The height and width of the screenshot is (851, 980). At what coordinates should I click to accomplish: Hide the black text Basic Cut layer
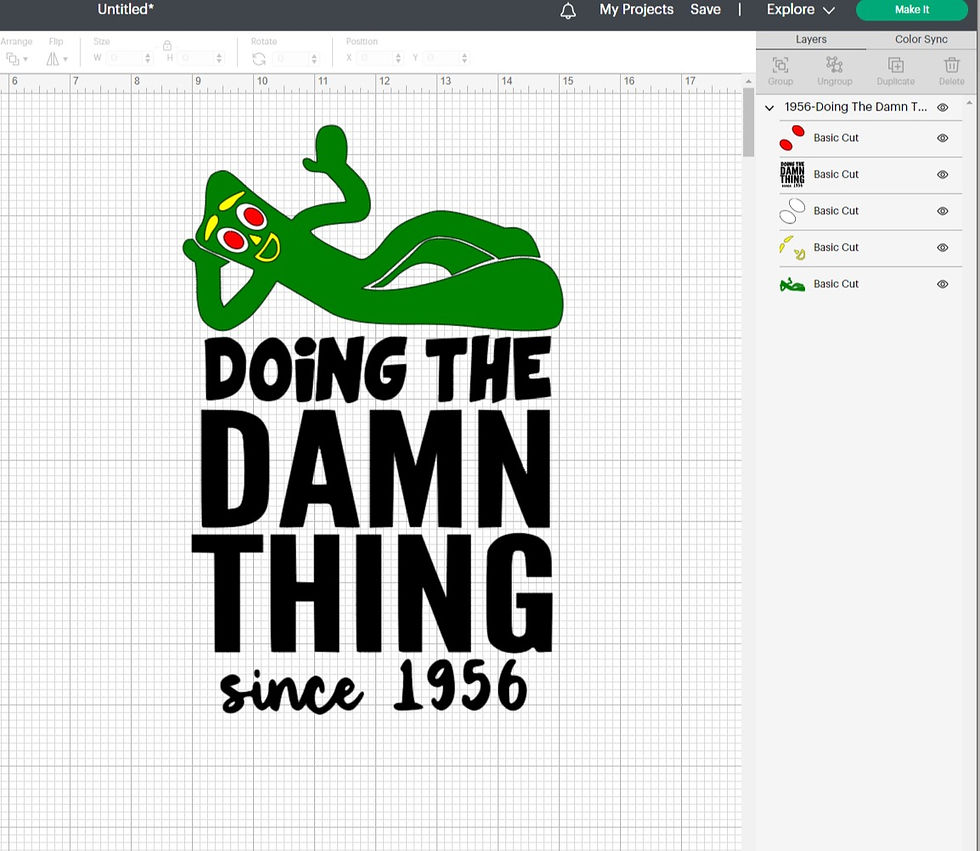pos(942,174)
